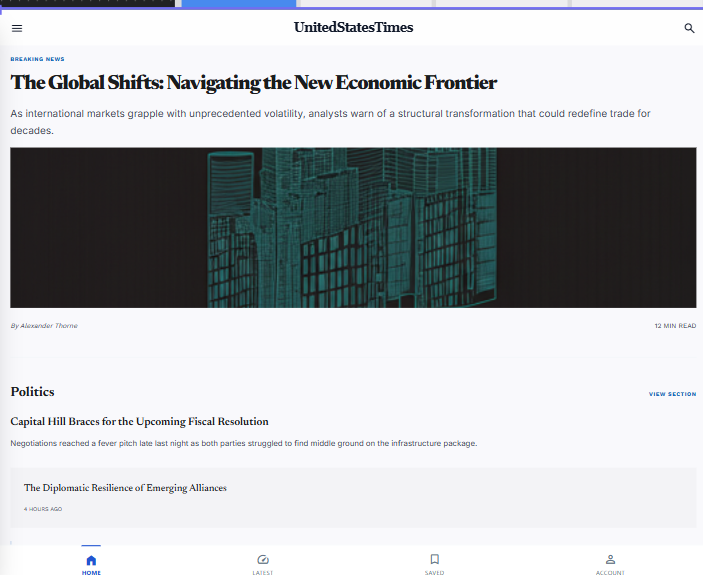Click the search magnifier icon
Viewport: 703px width, 575px height.
pyautogui.click(x=689, y=28)
